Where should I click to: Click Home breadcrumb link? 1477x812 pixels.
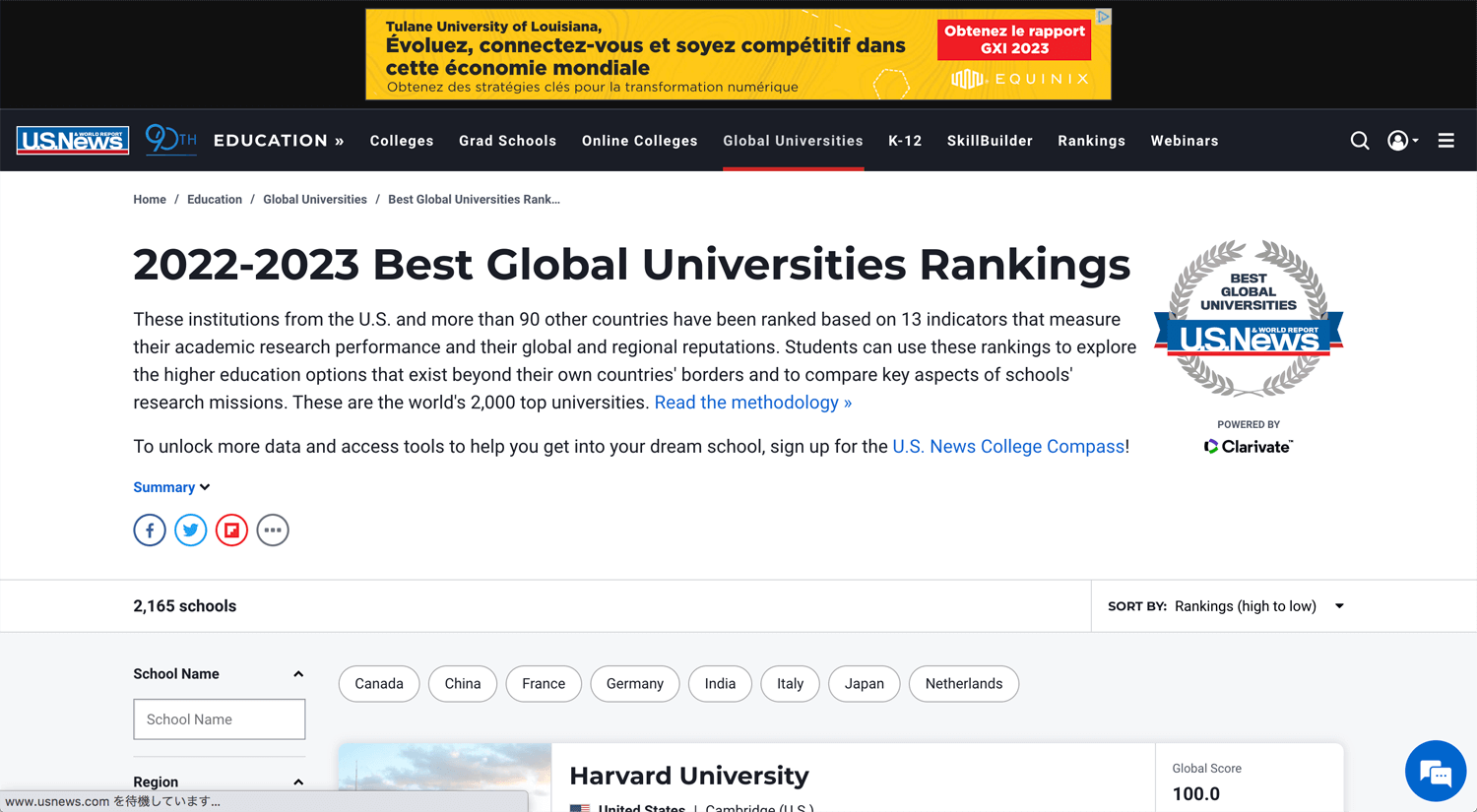(x=150, y=200)
